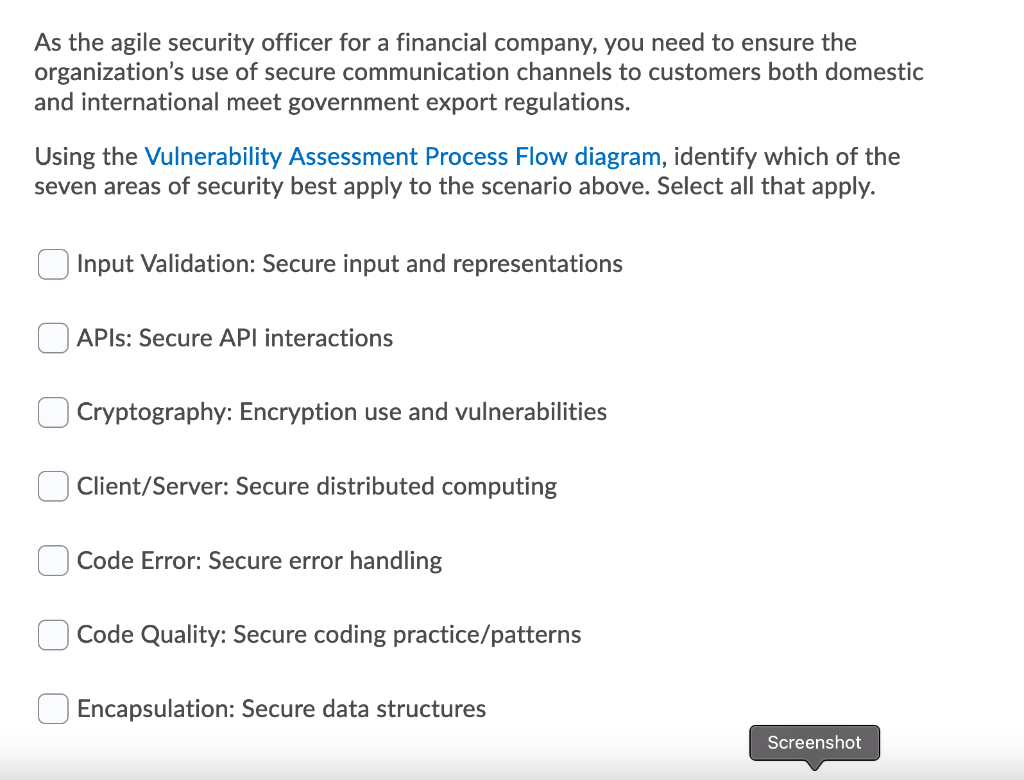Click the Code Quality answer text label

coord(329,635)
